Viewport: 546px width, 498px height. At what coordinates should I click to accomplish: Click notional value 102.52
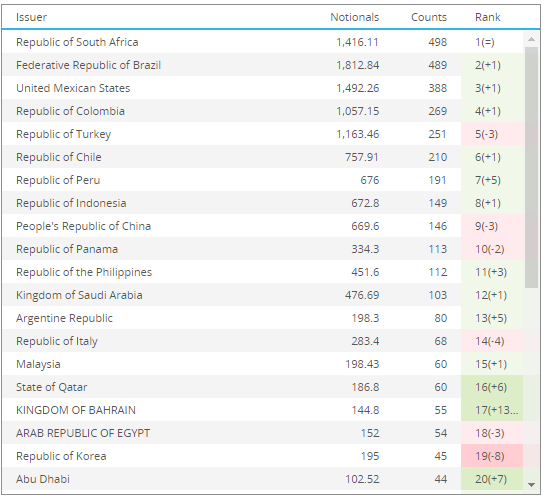(x=362, y=479)
